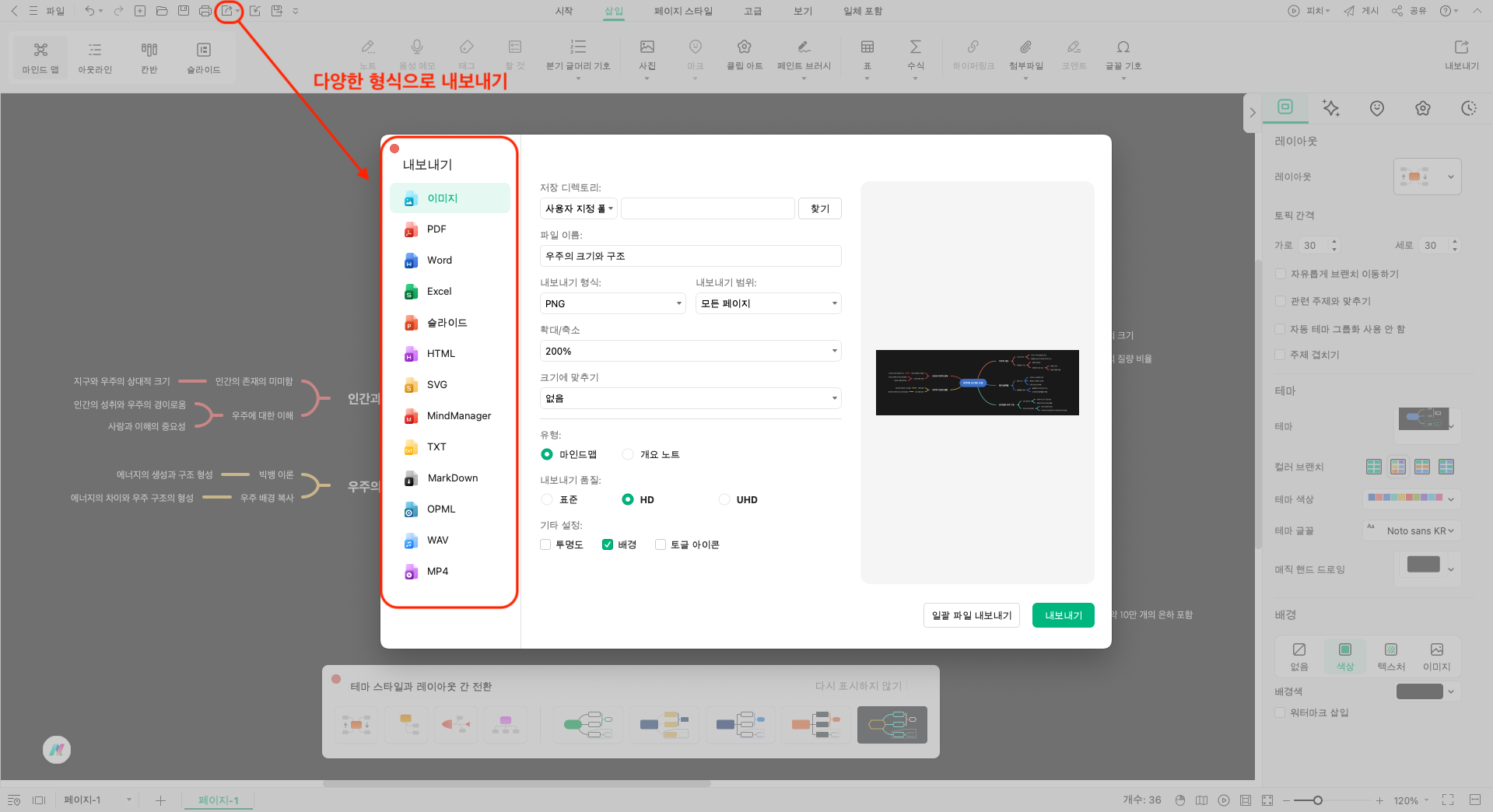Open the page style (페이지 스타일) tab
The width and height of the screenshot is (1493, 812).
pos(683,11)
